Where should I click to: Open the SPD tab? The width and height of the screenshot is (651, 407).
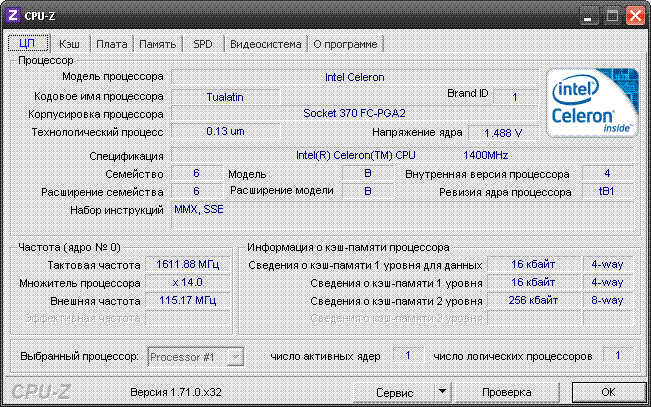(203, 44)
